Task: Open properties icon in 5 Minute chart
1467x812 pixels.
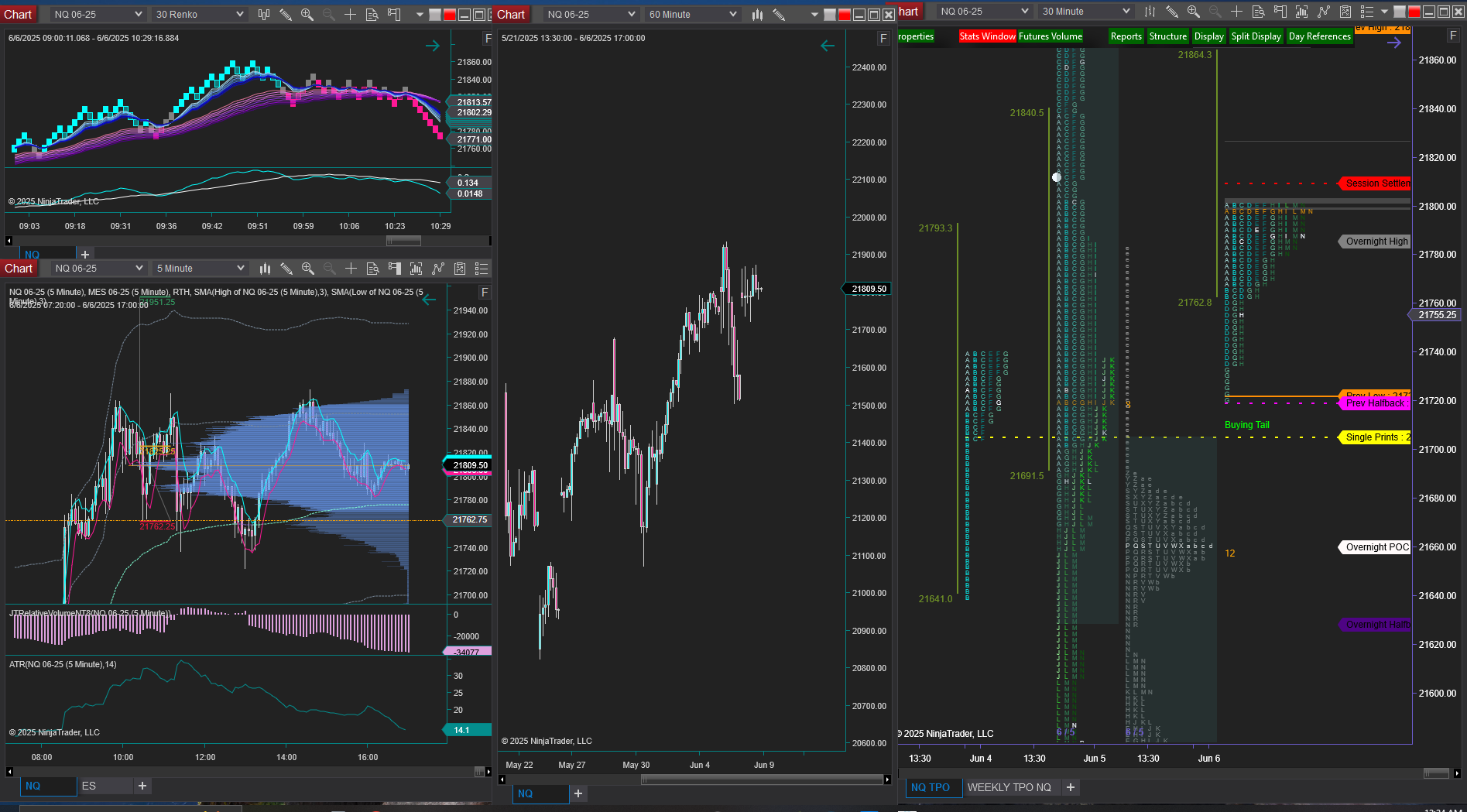Action: 460,268
